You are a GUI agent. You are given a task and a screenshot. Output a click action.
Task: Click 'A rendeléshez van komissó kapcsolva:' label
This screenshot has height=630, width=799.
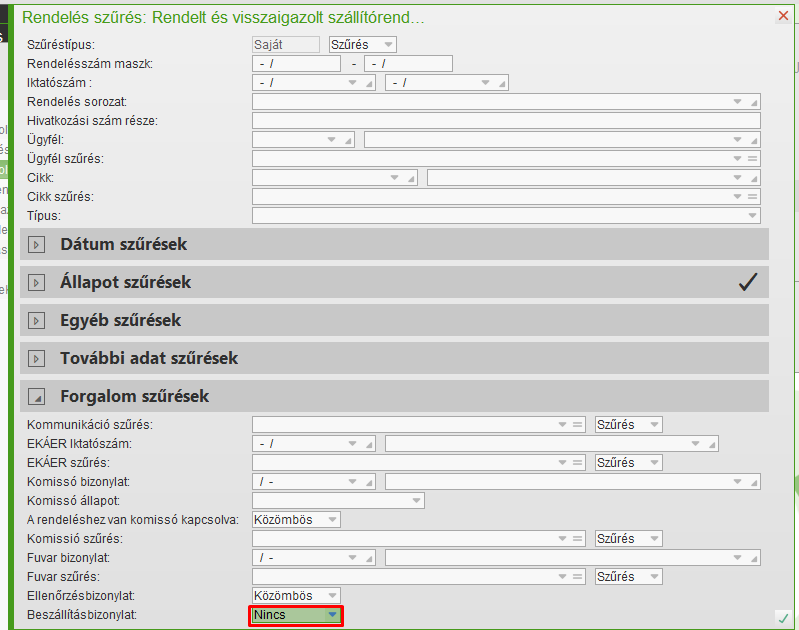pyautogui.click(x=132, y=520)
